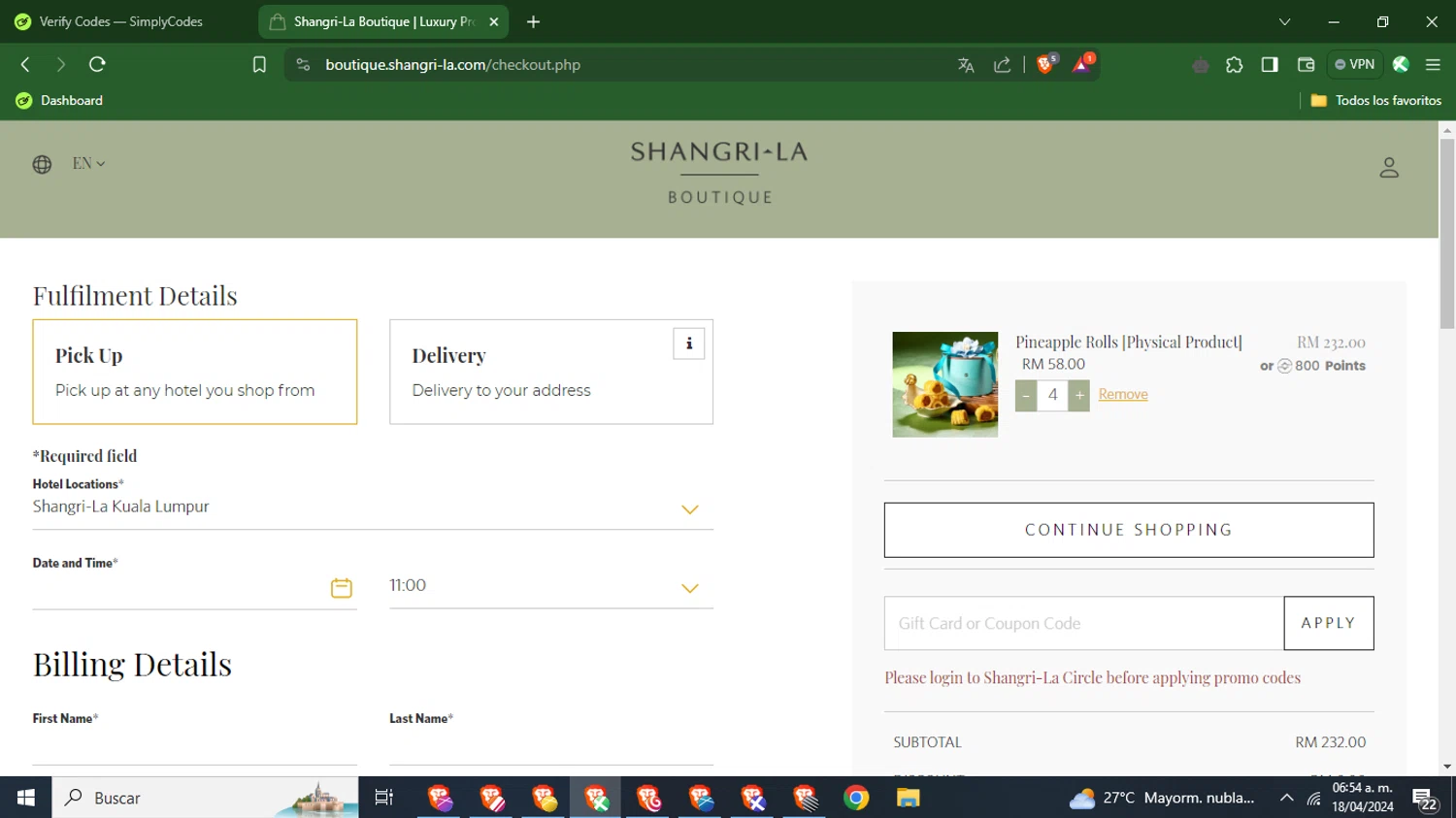Viewport: 1456px width, 818px height.
Task: Open the Dashboard bookmark
Action: point(59,100)
